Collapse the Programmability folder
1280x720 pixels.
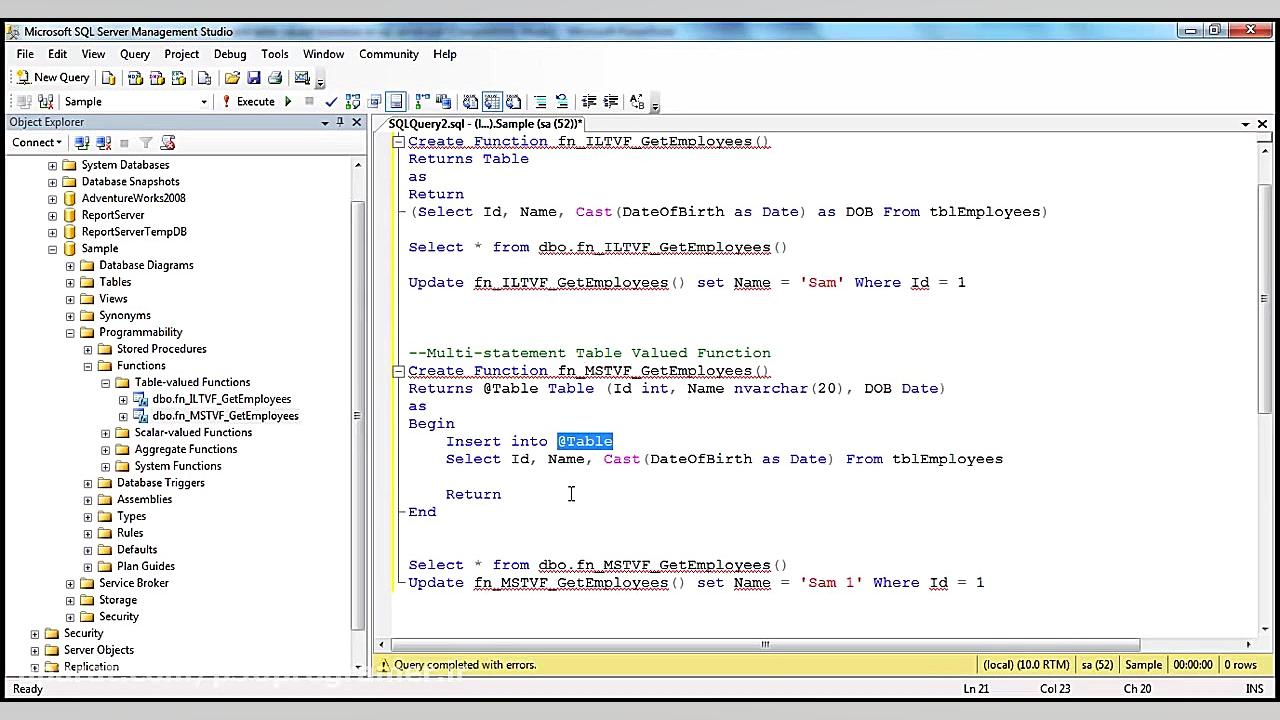[x=70, y=332]
